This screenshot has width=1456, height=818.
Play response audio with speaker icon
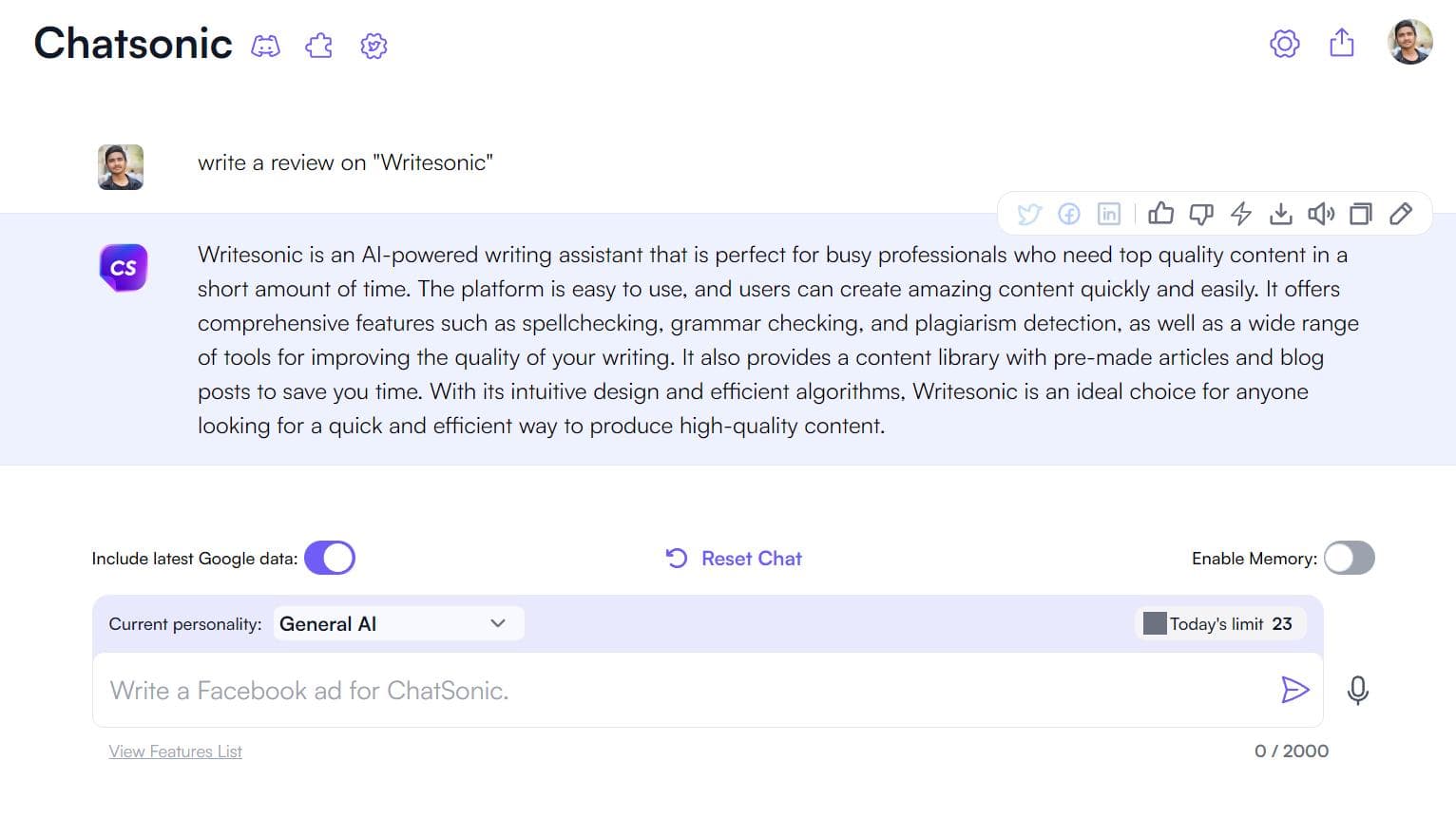click(1321, 214)
